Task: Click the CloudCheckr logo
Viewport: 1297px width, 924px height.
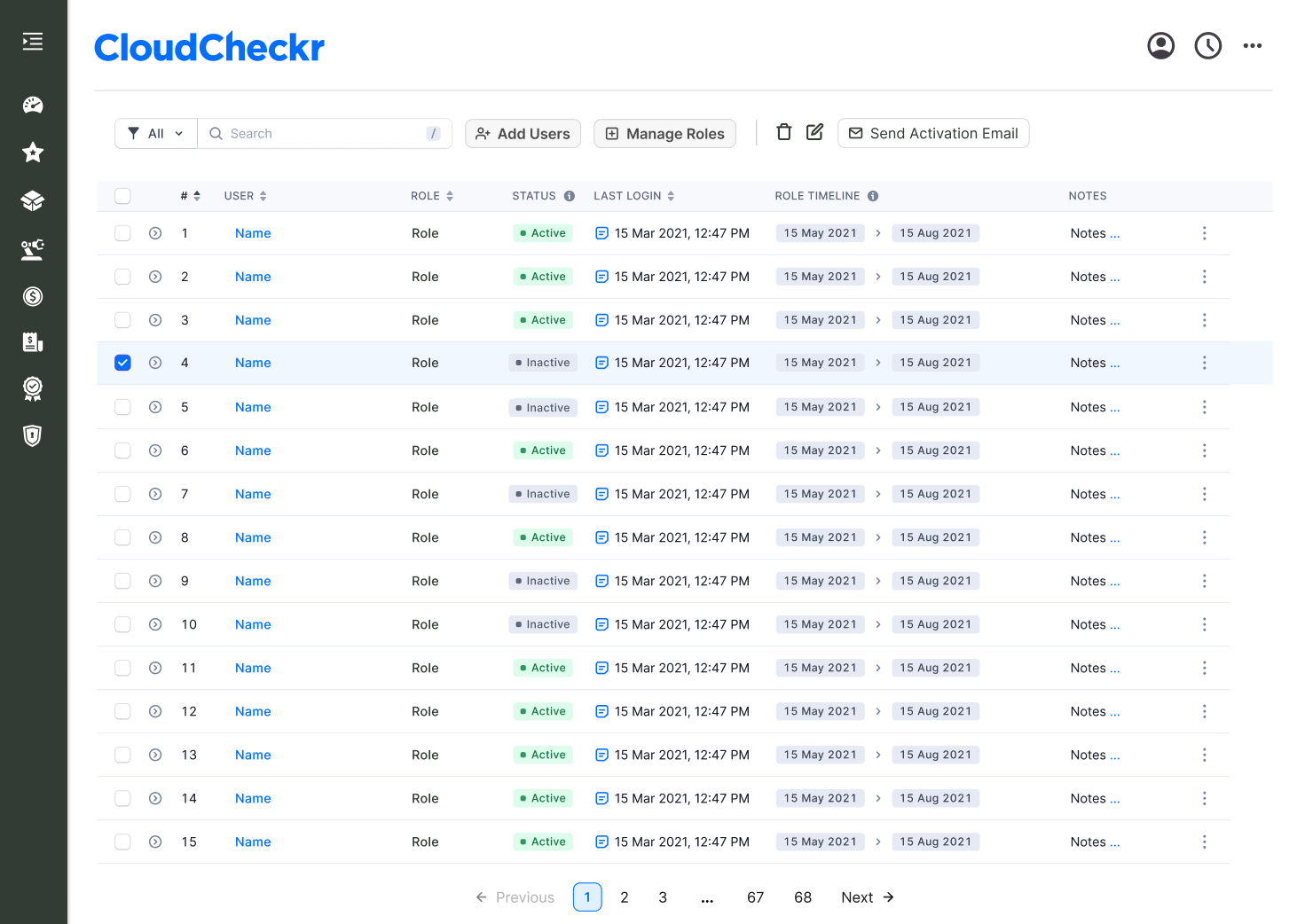Action: click(x=209, y=47)
